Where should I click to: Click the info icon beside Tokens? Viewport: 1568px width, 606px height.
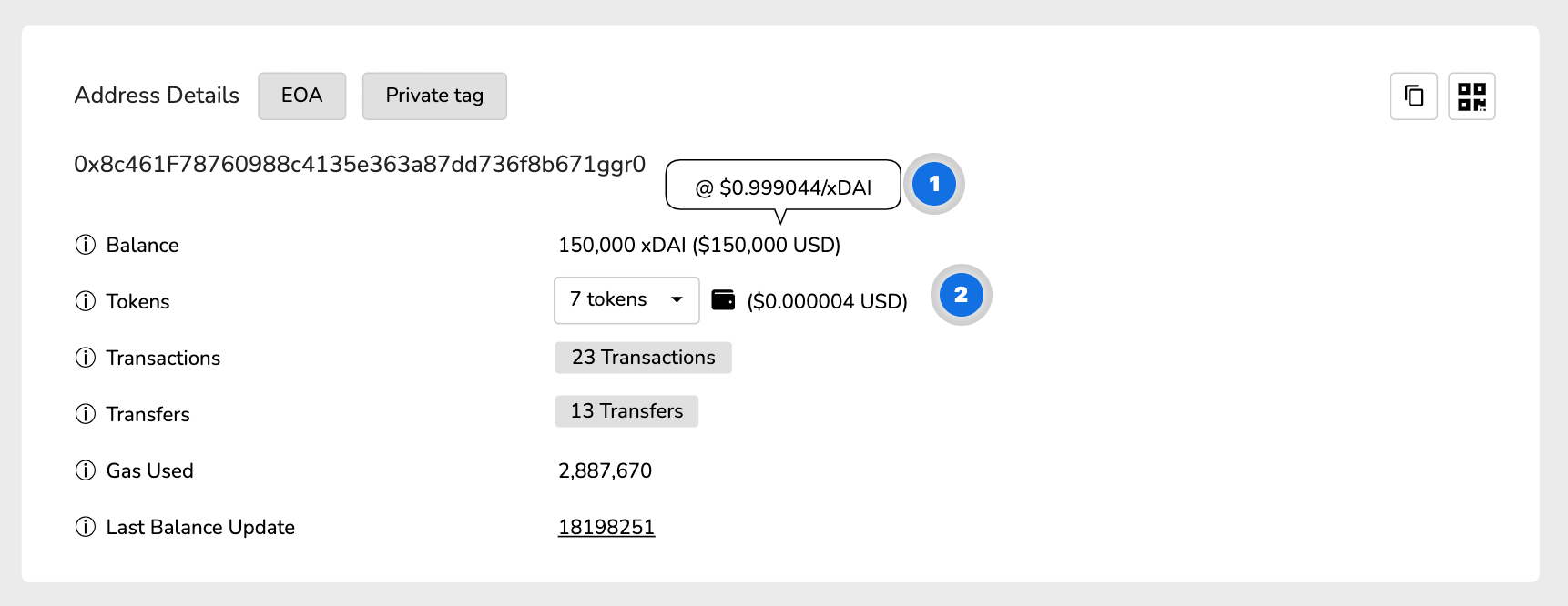85,300
